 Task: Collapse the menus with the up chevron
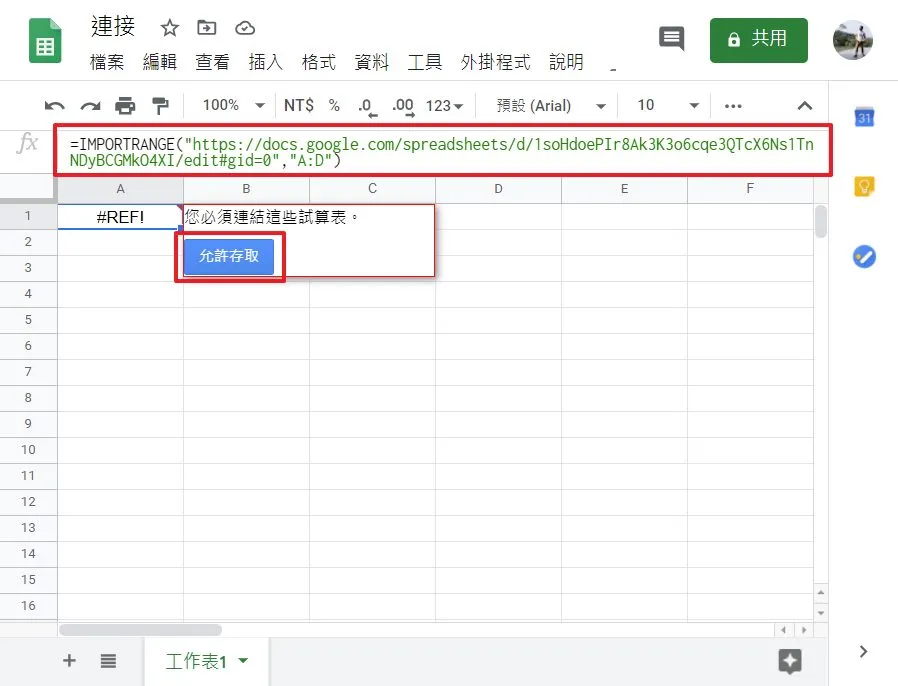pyautogui.click(x=805, y=106)
